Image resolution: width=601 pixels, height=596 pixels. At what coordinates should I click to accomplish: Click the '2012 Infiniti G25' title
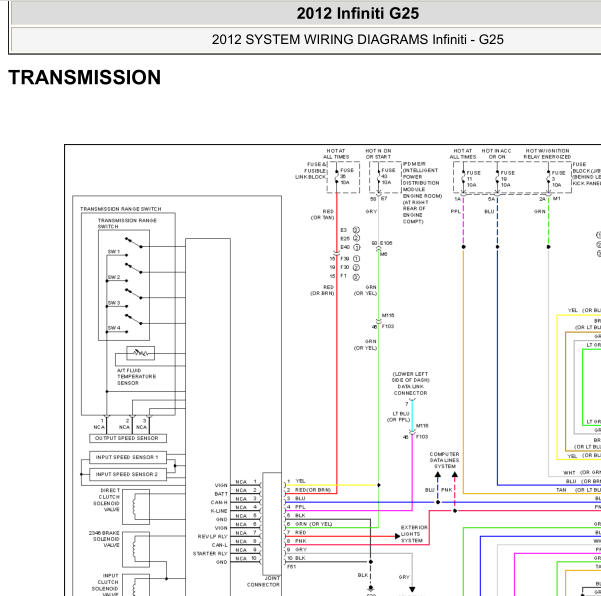[x=358, y=13]
